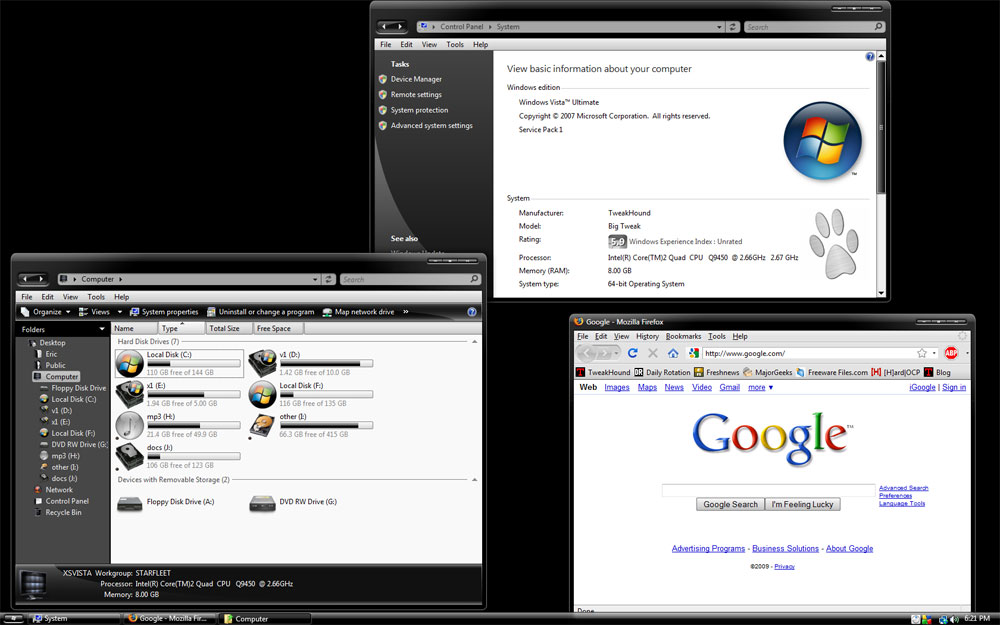The image size is (1000, 625).
Task: Open other (I:) drive icon
Action: [x=262, y=425]
